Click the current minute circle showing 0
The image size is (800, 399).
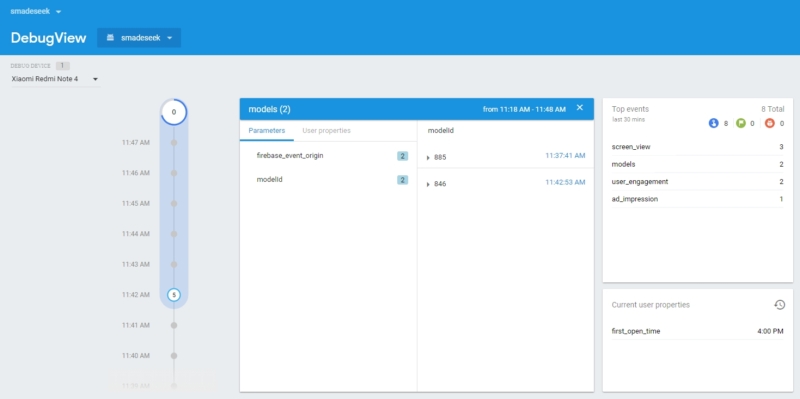point(174,112)
